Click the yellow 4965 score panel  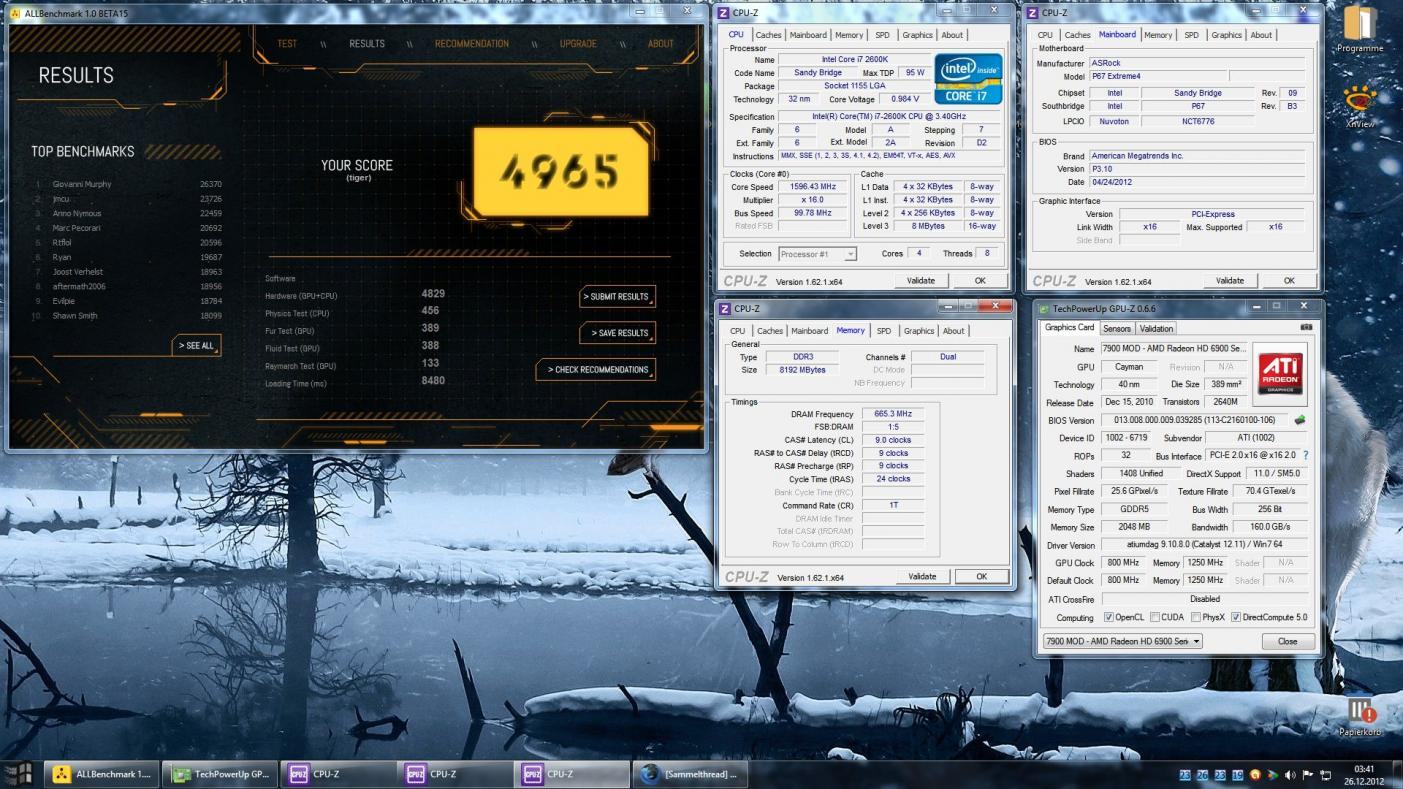click(x=560, y=172)
